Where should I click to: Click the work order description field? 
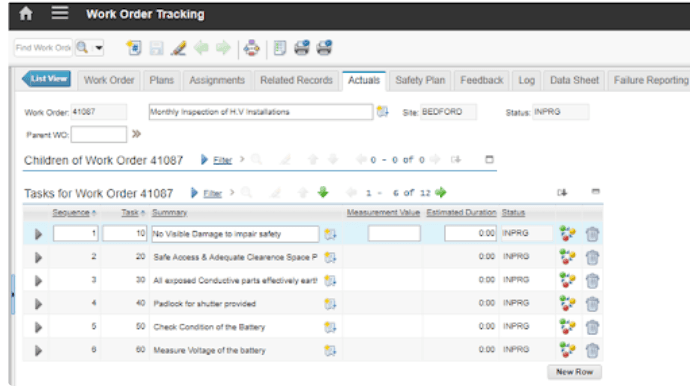[261, 112]
